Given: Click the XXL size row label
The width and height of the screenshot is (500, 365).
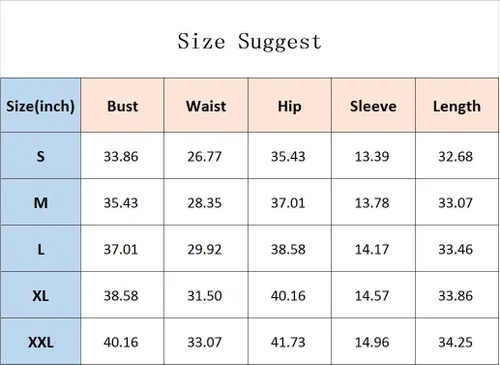Looking at the screenshot, I should click(40, 342).
